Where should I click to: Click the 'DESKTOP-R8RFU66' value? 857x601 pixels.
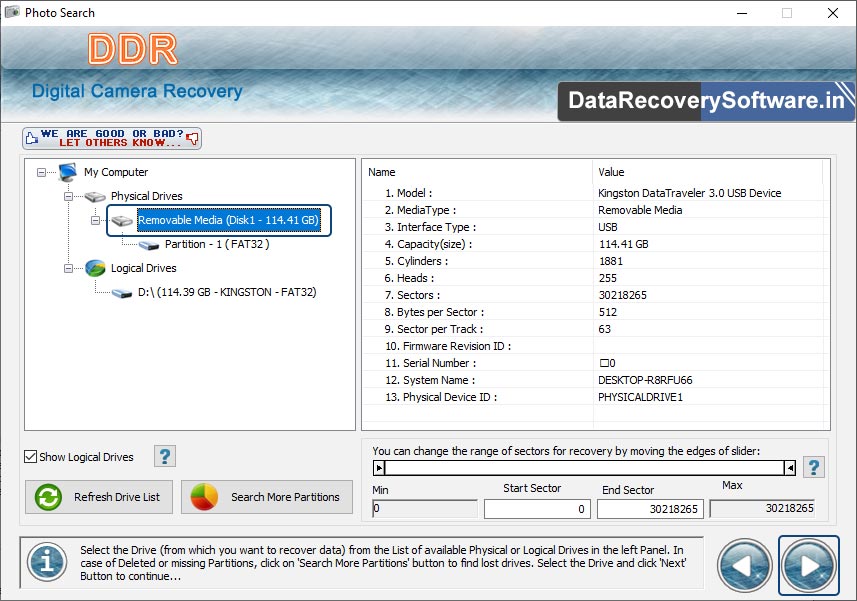[645, 380]
